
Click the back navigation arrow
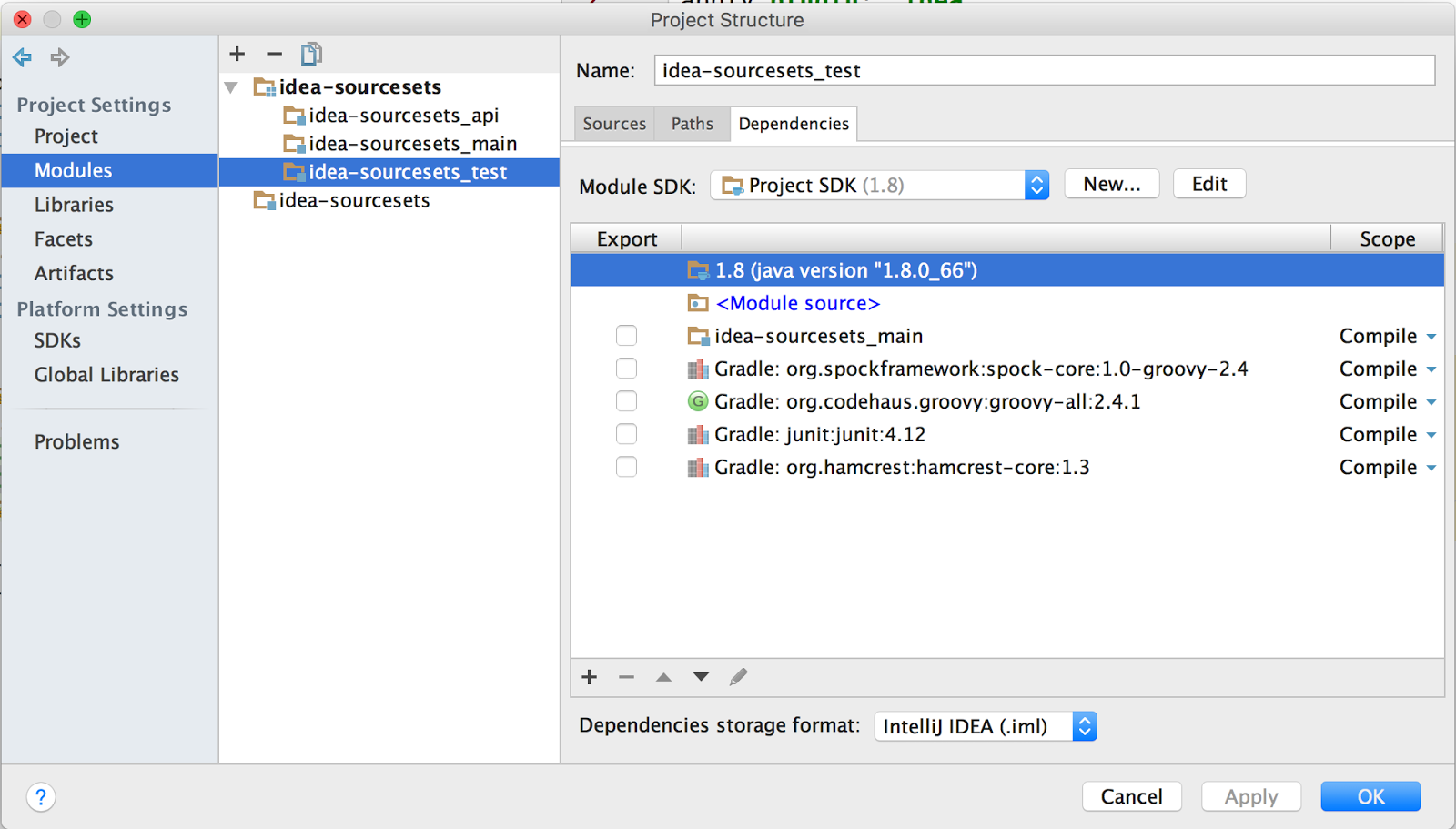[x=22, y=57]
